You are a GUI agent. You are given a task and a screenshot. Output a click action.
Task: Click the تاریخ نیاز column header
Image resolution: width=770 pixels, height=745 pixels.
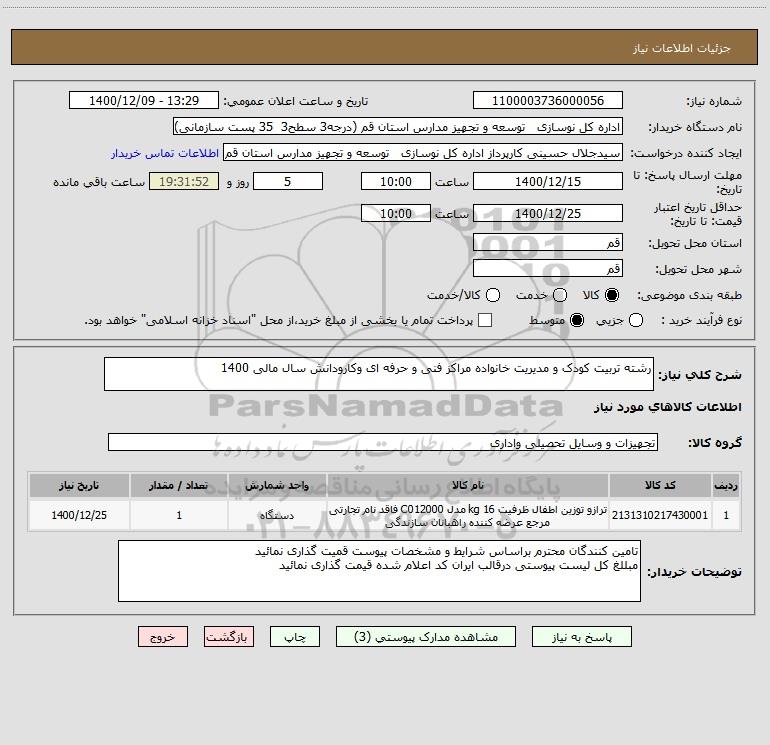[79, 486]
